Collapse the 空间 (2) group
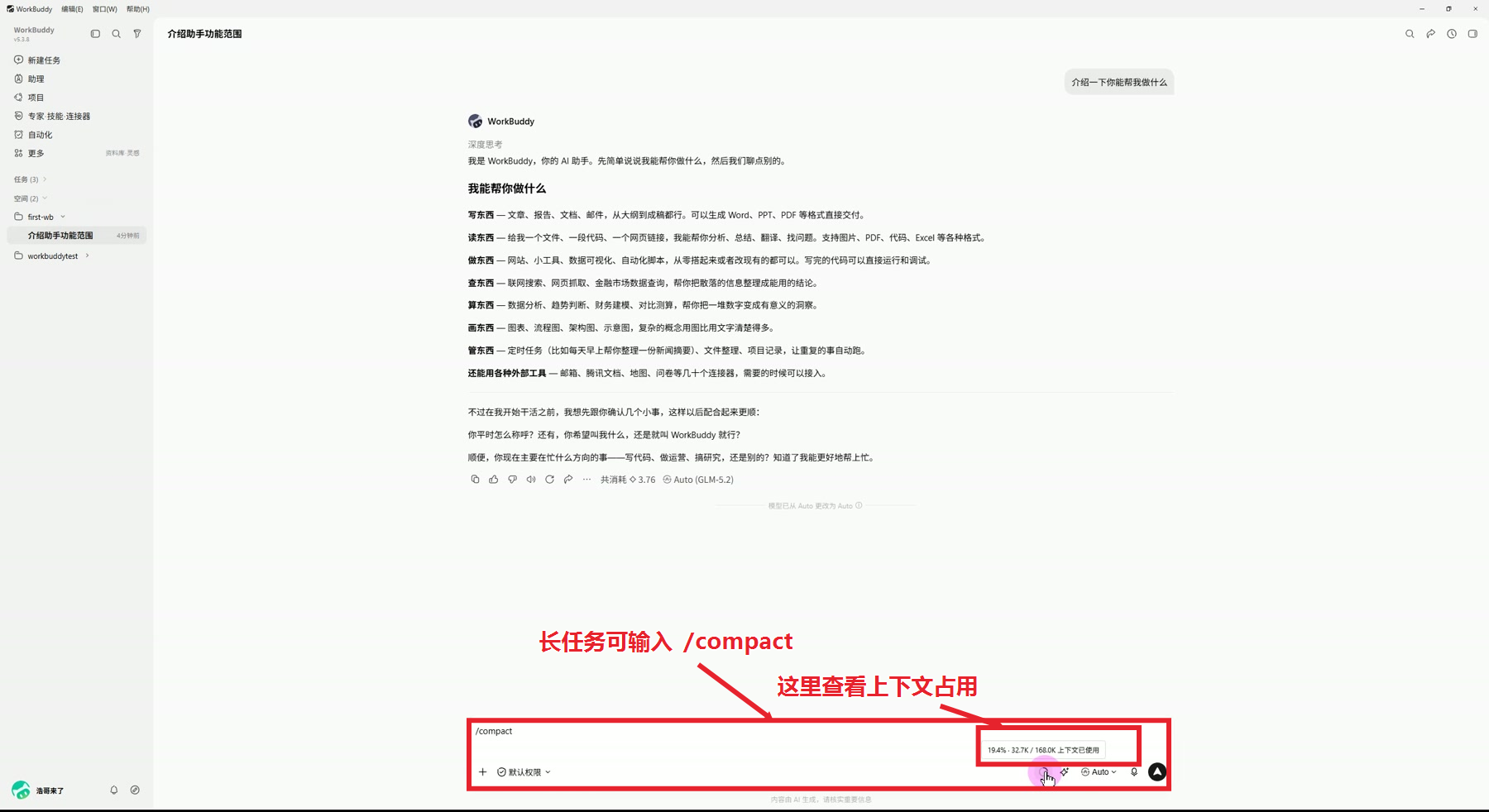 pos(30,198)
